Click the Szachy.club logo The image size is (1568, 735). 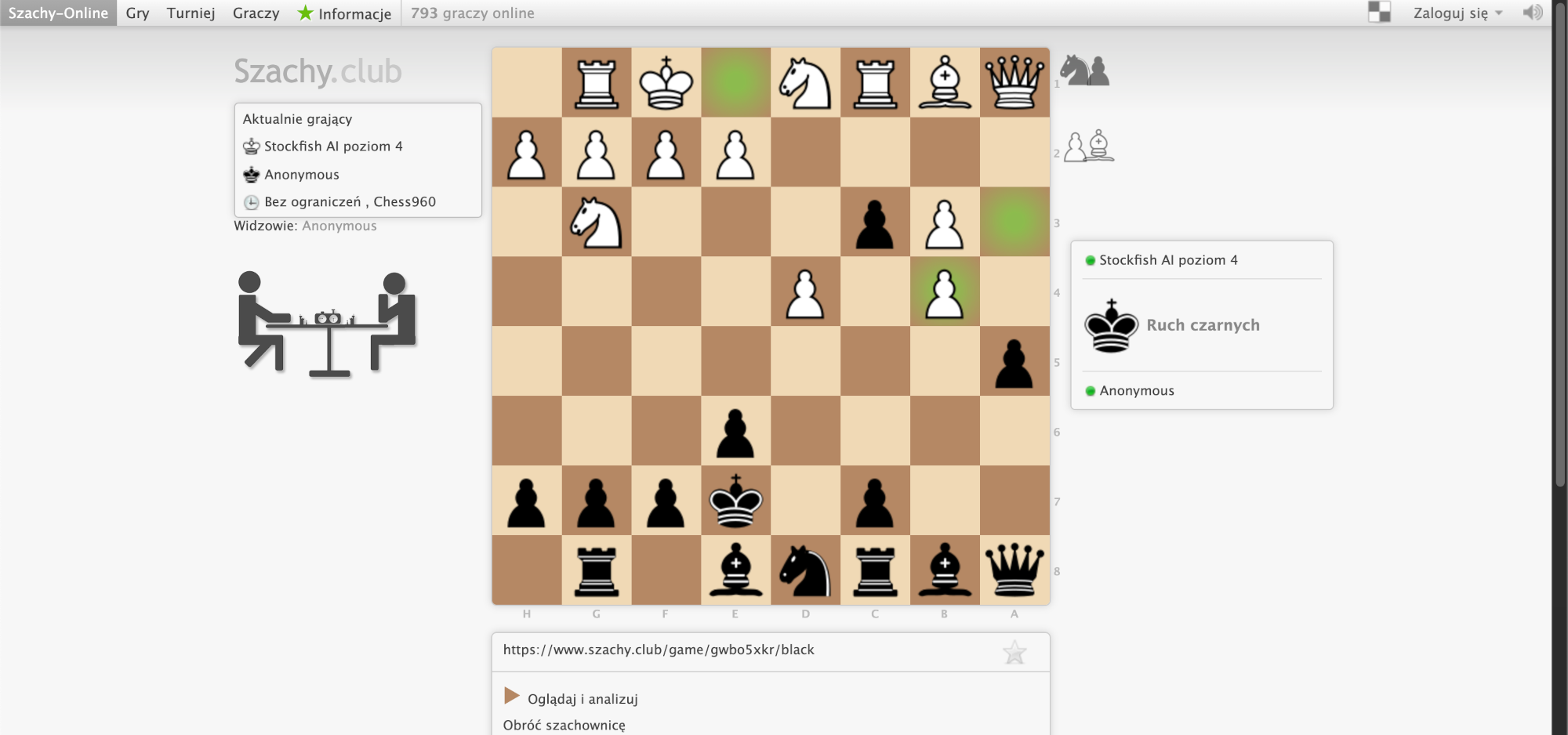click(x=318, y=71)
